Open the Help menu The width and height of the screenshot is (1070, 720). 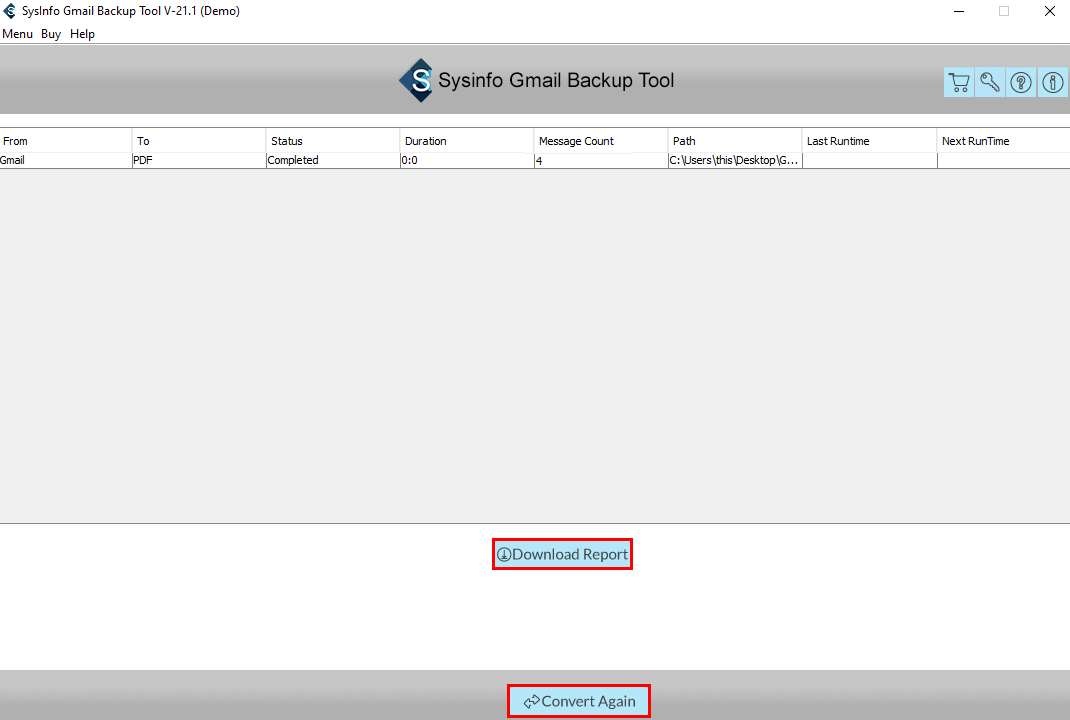coord(82,33)
